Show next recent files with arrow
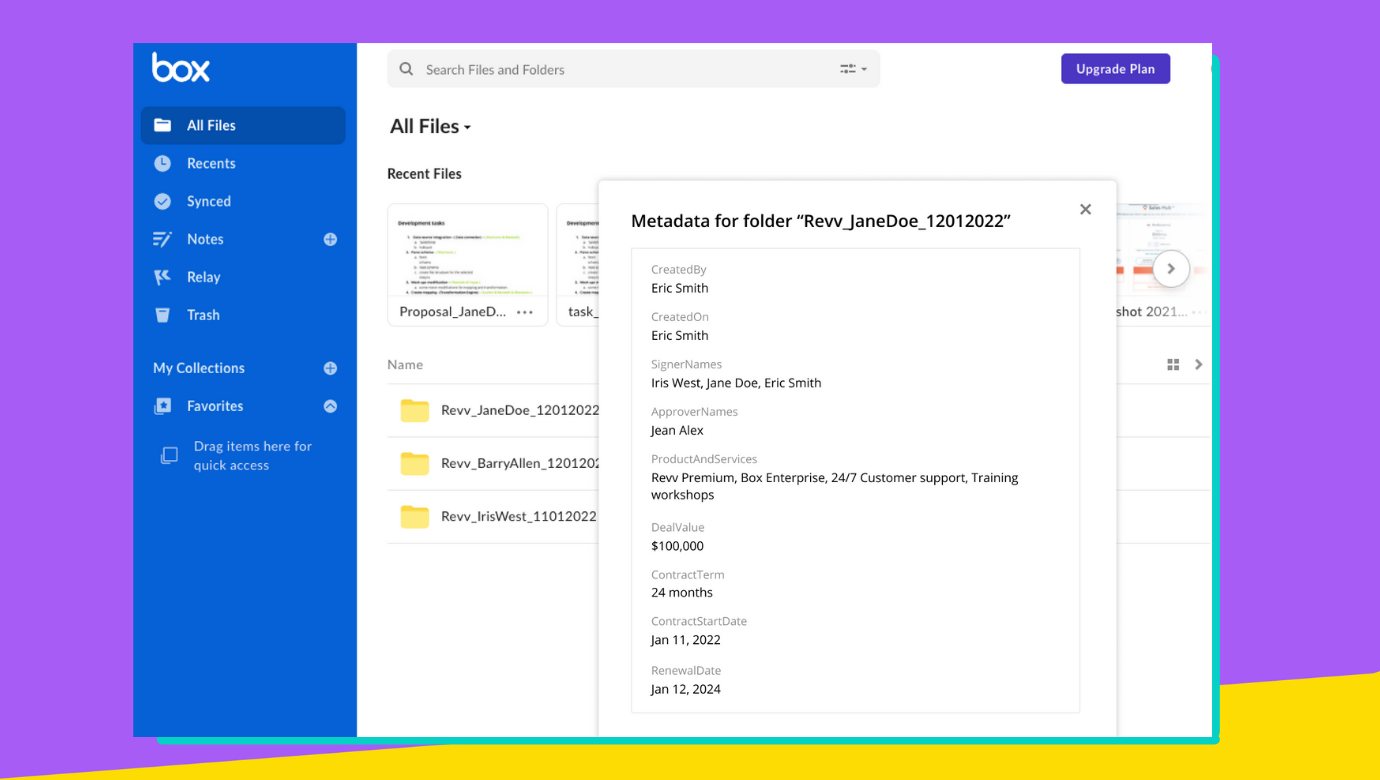The image size is (1380, 780). click(1171, 269)
